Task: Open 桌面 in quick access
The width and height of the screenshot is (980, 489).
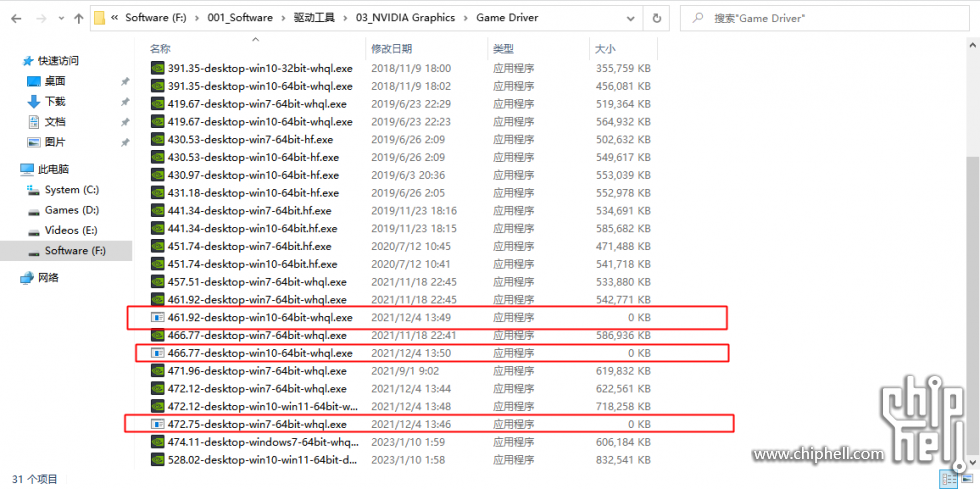Action: (55, 81)
